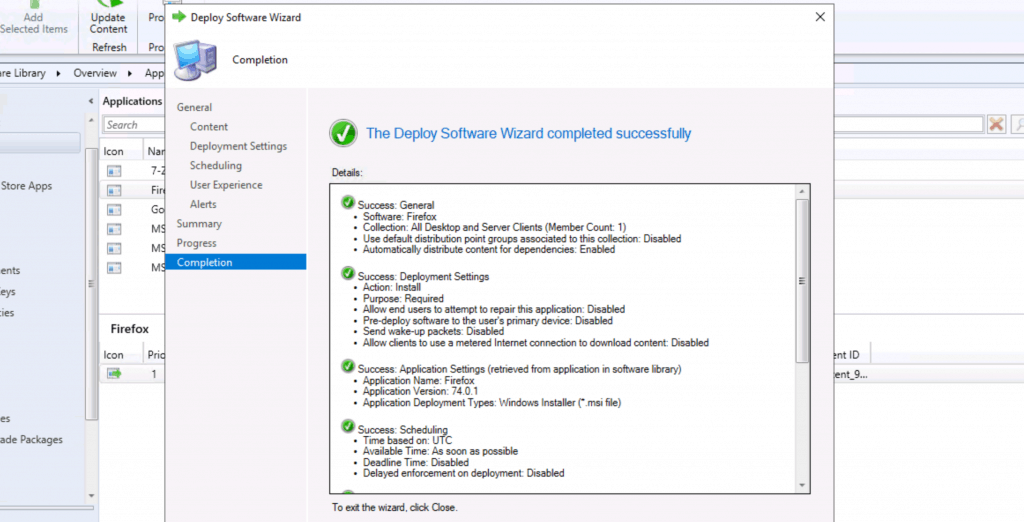Close the Deploy Software Wizard window

click(820, 17)
